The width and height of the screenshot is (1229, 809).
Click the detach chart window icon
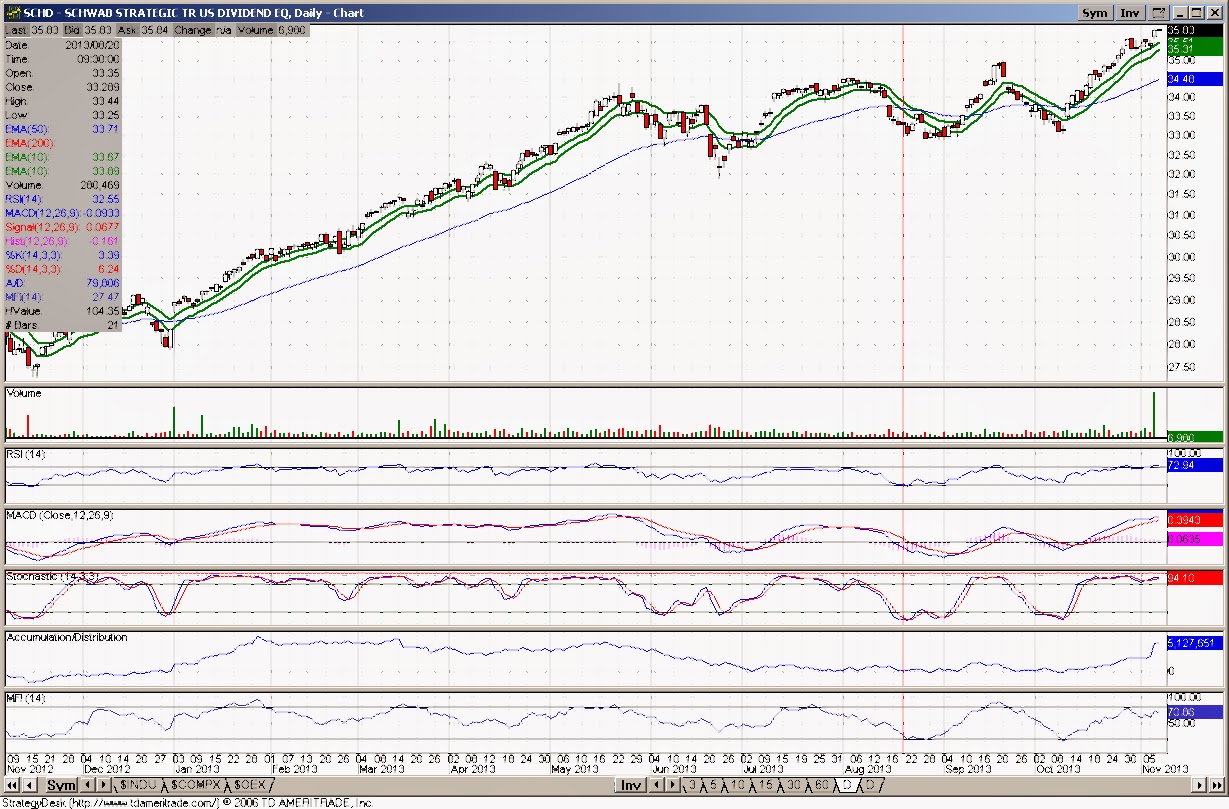pos(1158,13)
